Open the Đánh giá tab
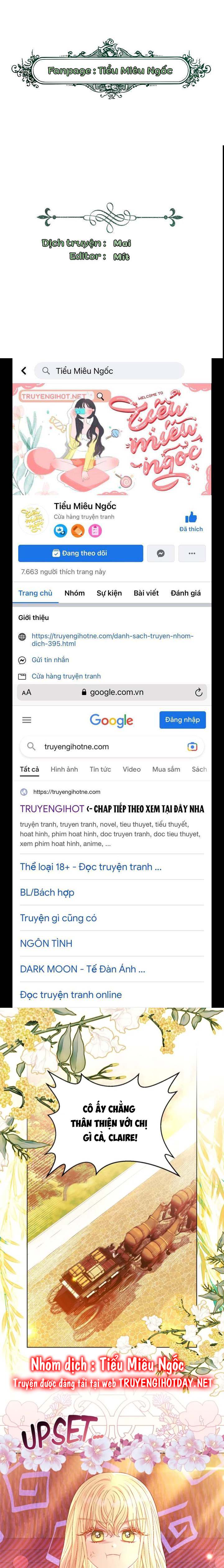Image resolution: width=224 pixels, height=1568 pixels. 186,593
